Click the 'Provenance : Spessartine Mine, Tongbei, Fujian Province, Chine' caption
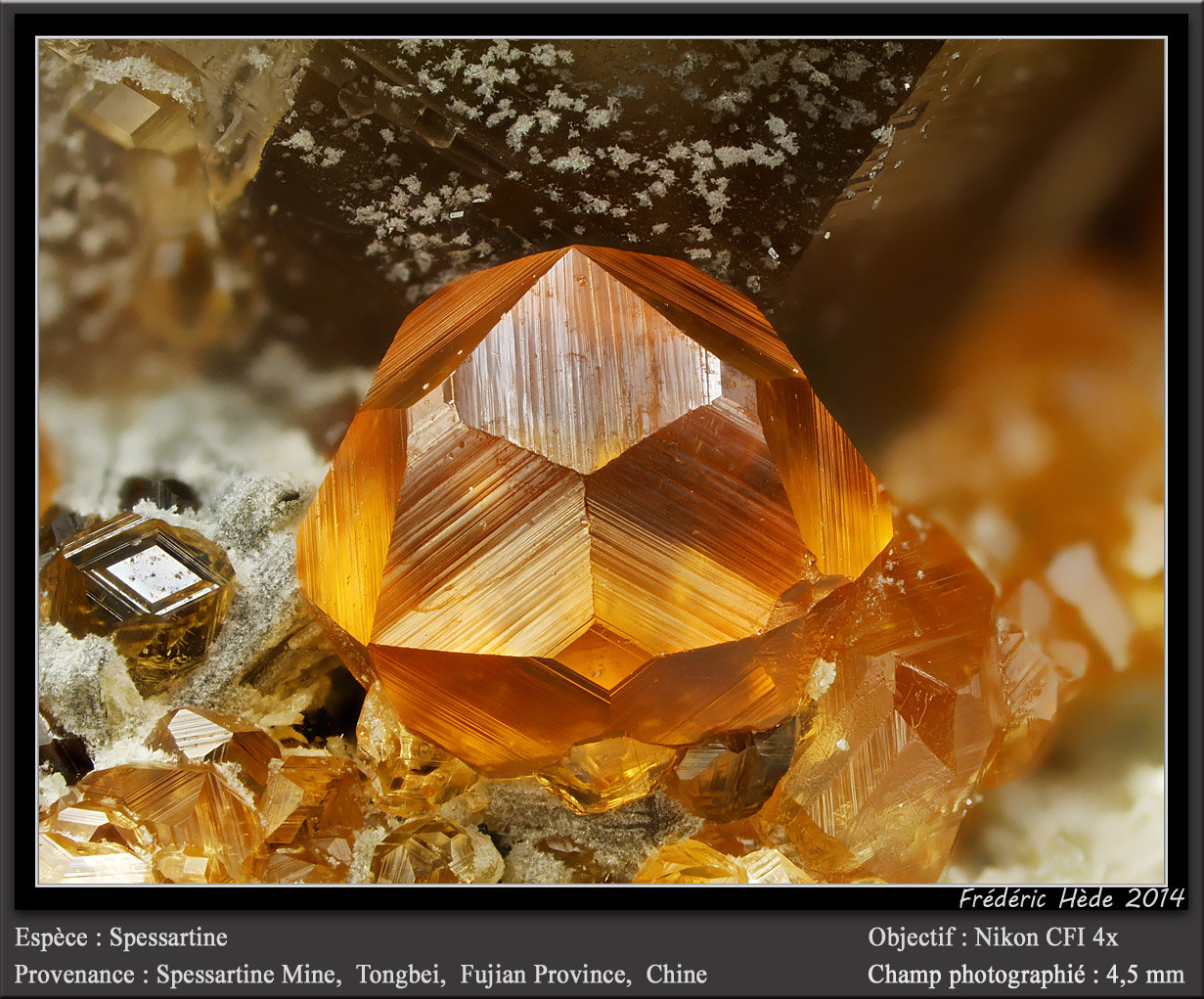Image resolution: width=1204 pixels, height=999 pixels. tap(360, 975)
